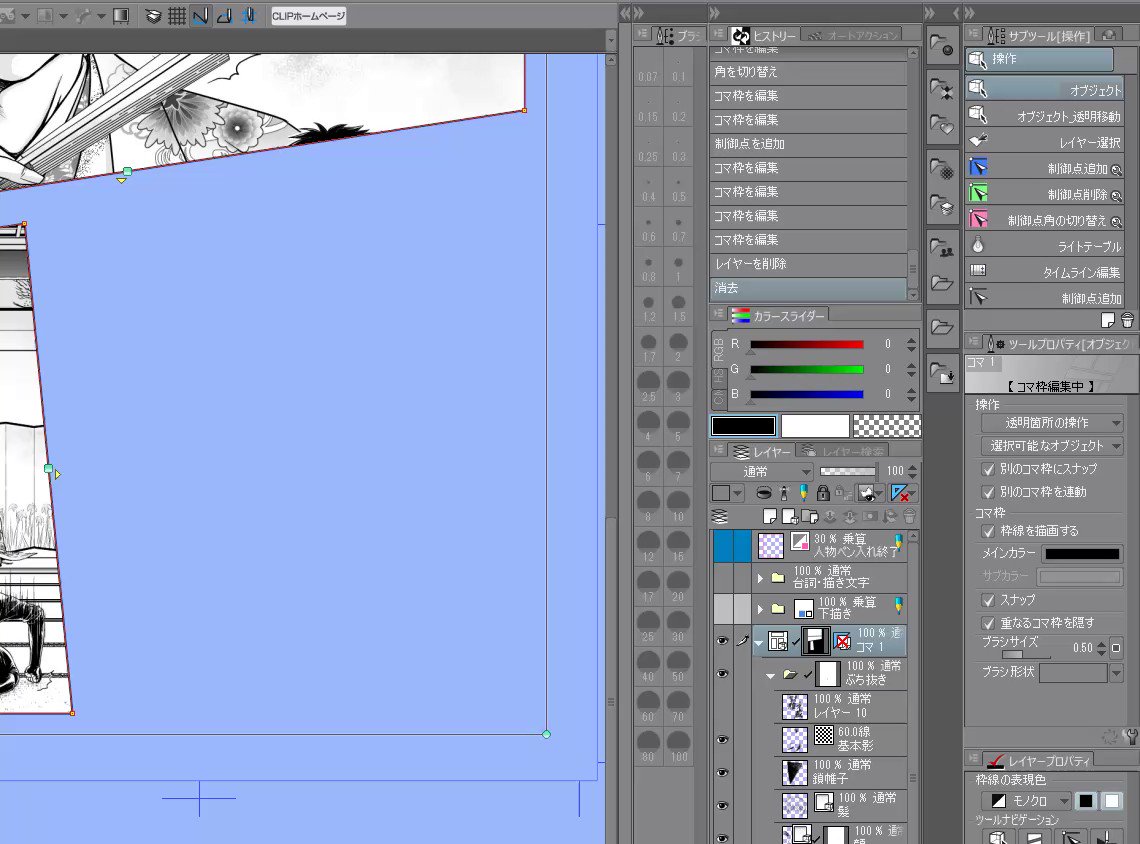
Task: Open メインカラー black swatch
Action: pos(1082,554)
